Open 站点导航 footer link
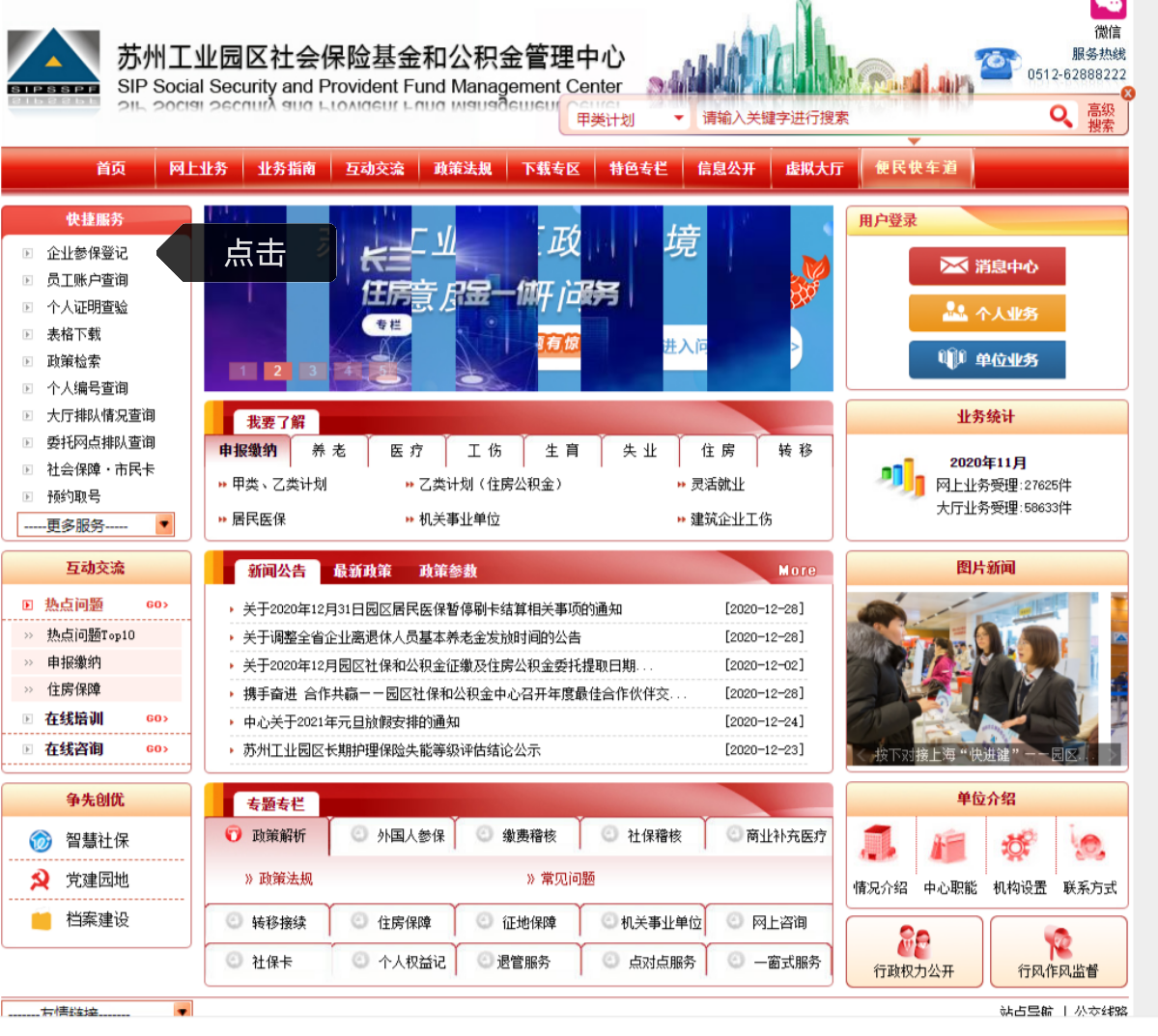The image size is (1158, 1036). pyautogui.click(x=1026, y=1011)
